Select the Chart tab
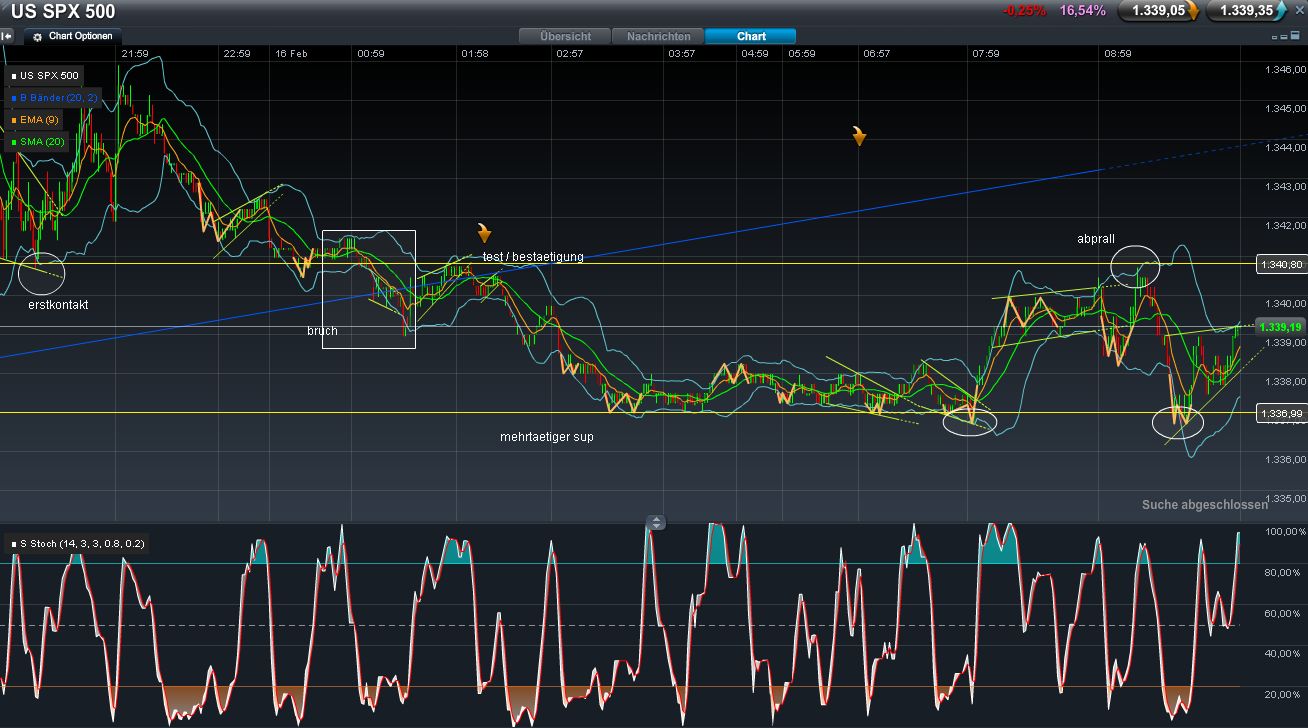The image size is (1308, 728). [751, 36]
